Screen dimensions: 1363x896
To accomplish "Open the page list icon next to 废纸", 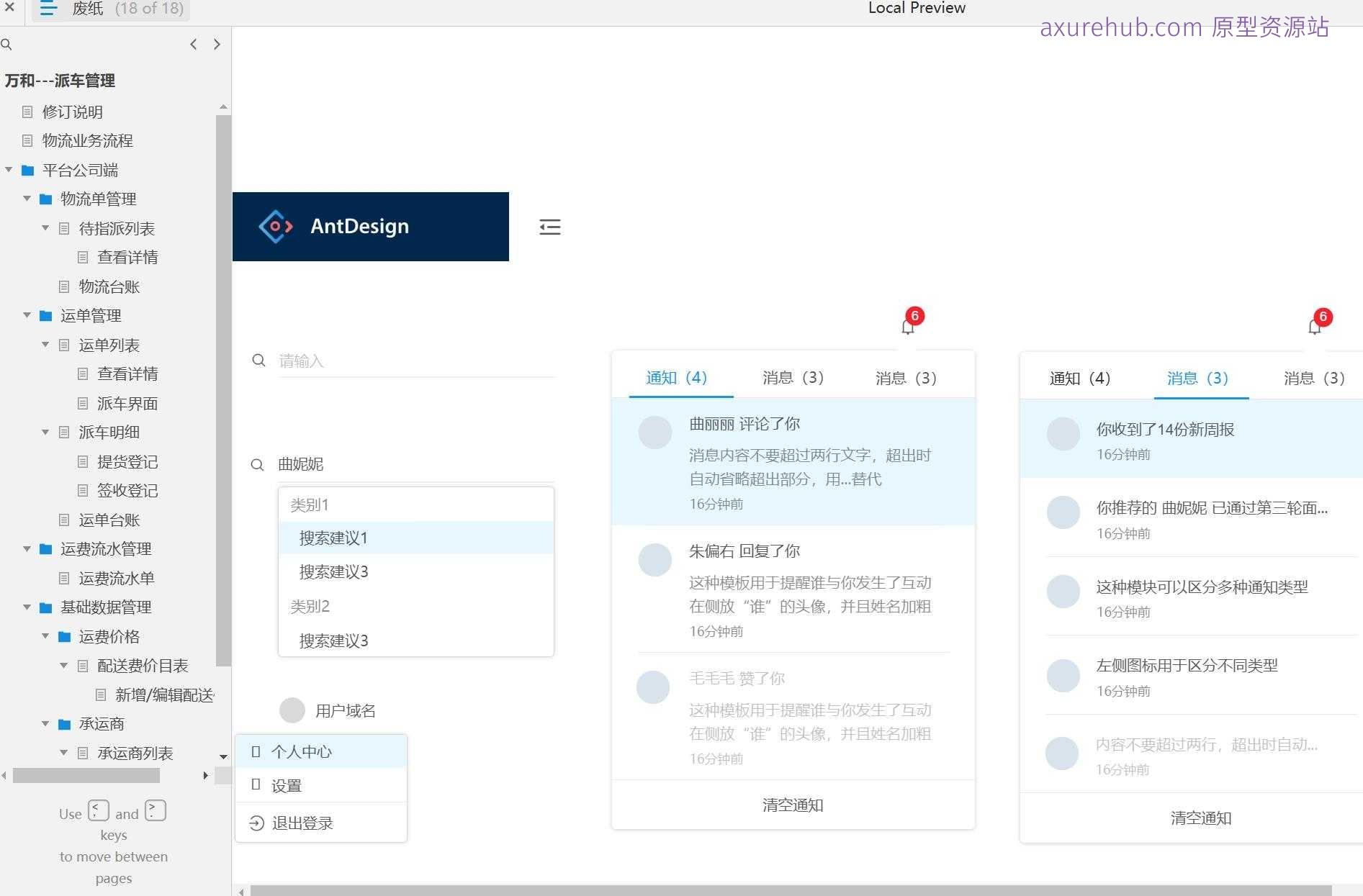I will (48, 9).
